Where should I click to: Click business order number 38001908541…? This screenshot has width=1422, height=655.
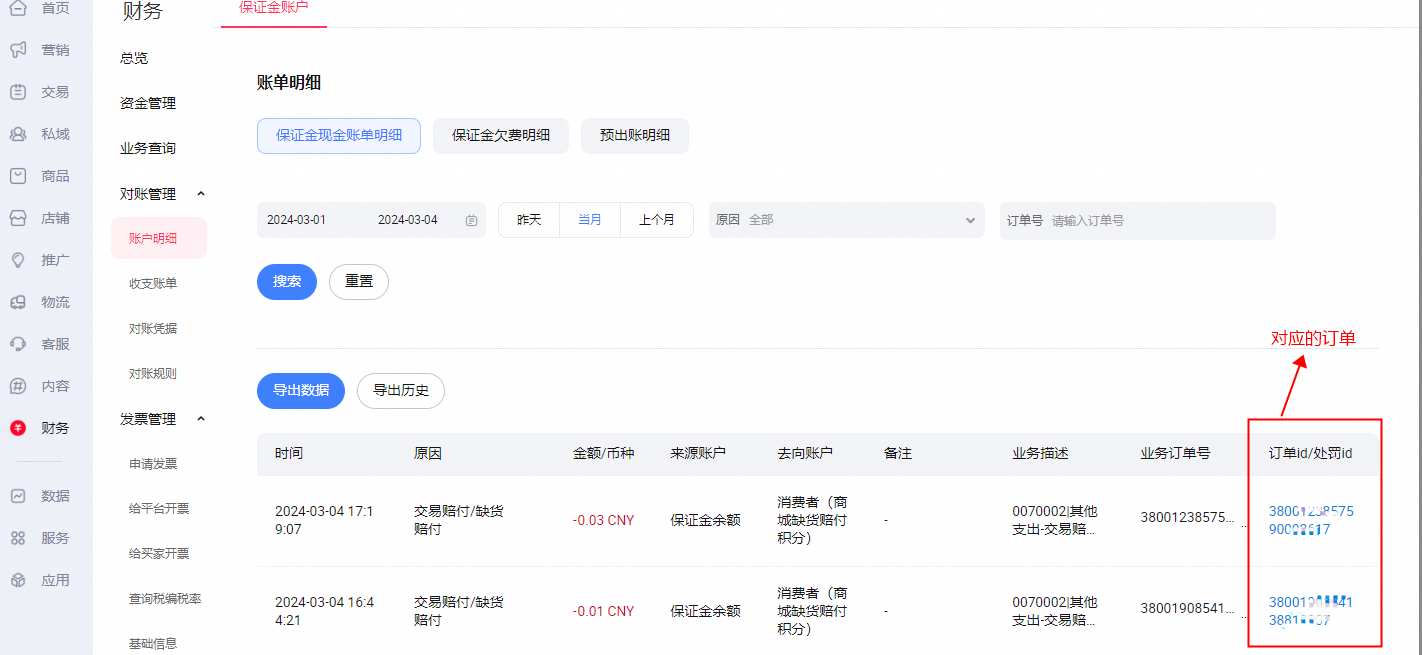(1188, 608)
